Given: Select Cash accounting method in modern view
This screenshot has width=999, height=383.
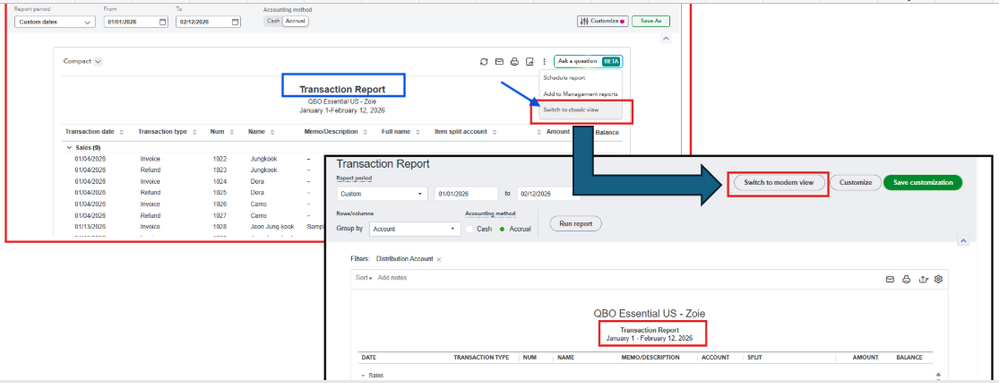Looking at the screenshot, I should tap(272, 21).
